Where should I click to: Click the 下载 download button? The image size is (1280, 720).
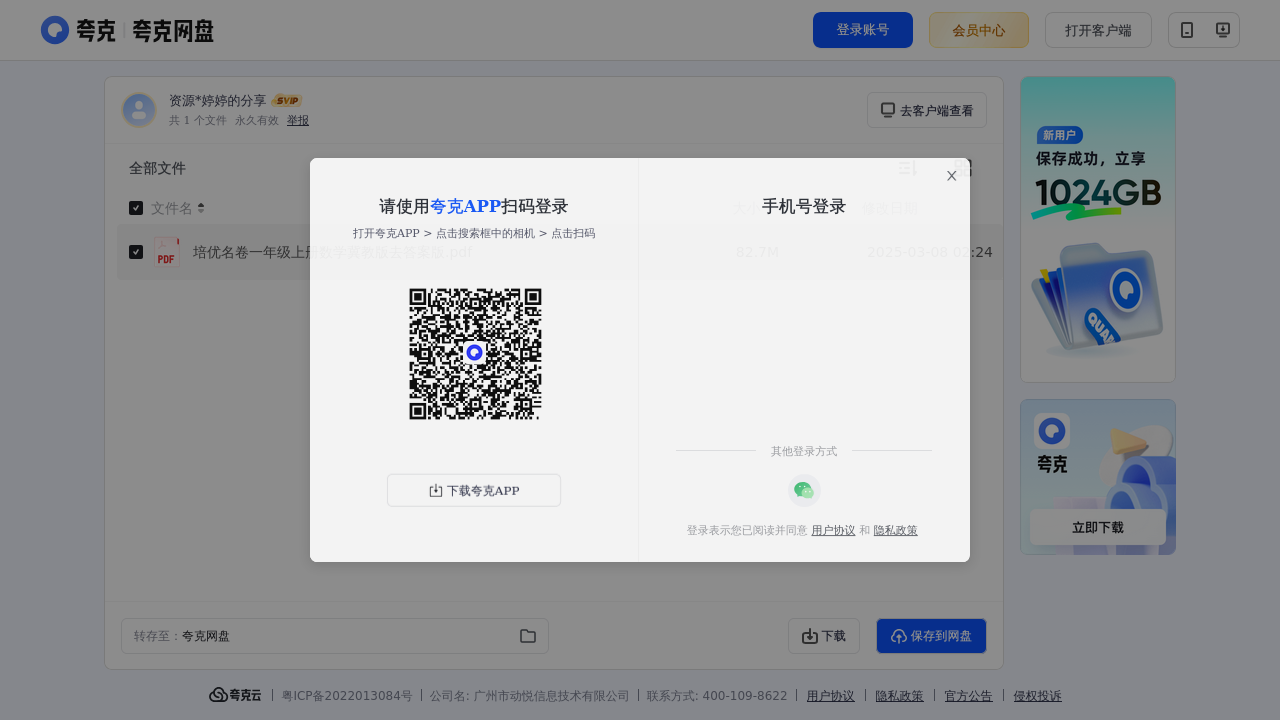(x=824, y=636)
